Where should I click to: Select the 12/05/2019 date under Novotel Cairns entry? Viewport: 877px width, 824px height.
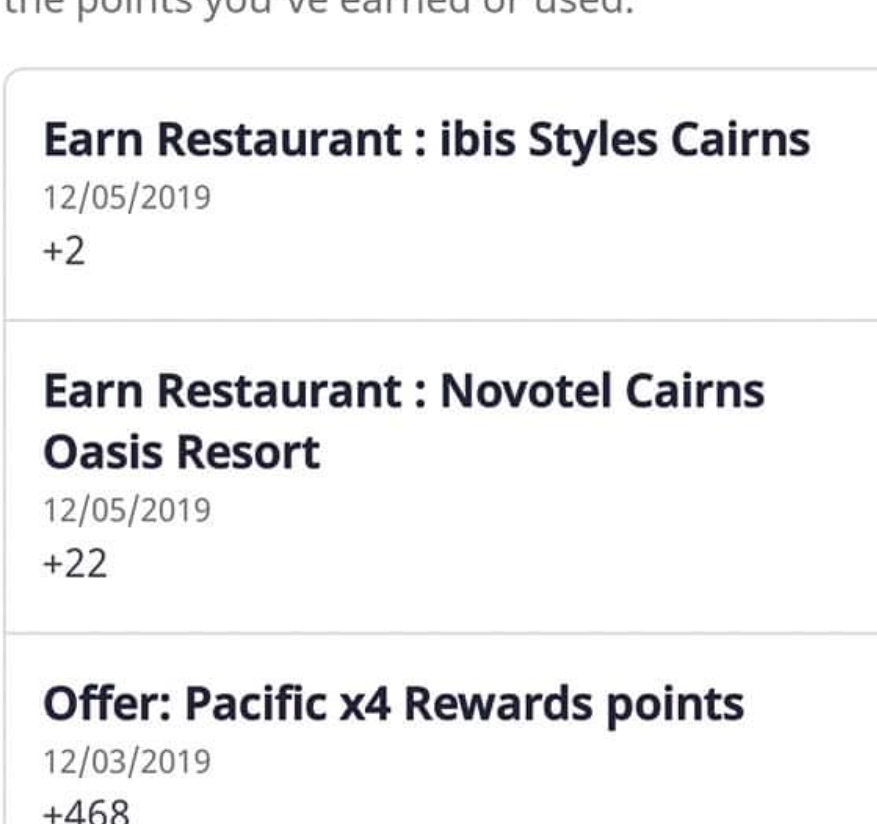[127, 510]
